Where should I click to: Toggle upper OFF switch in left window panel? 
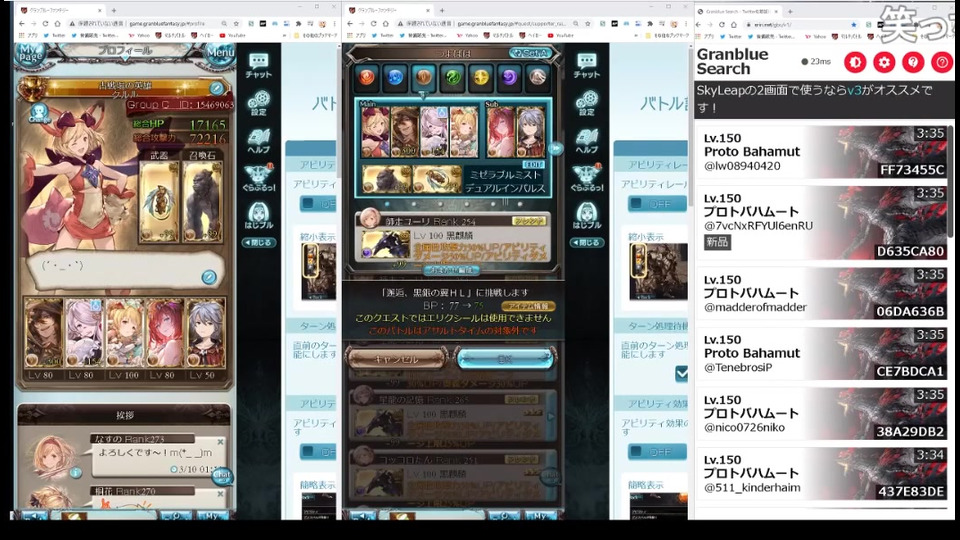tap(318, 203)
